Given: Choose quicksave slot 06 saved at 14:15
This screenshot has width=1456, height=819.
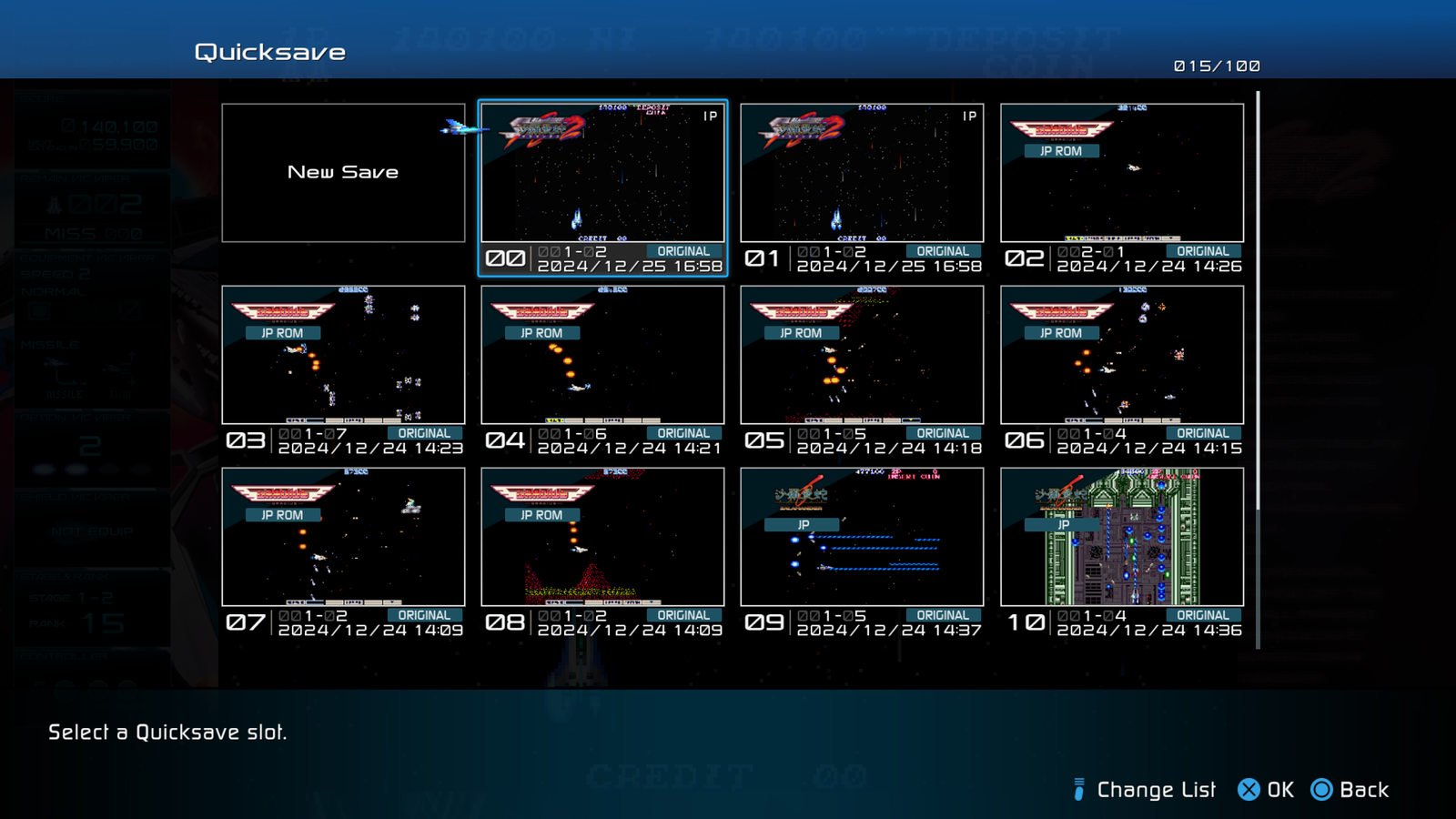Looking at the screenshot, I should (x=1122, y=355).
